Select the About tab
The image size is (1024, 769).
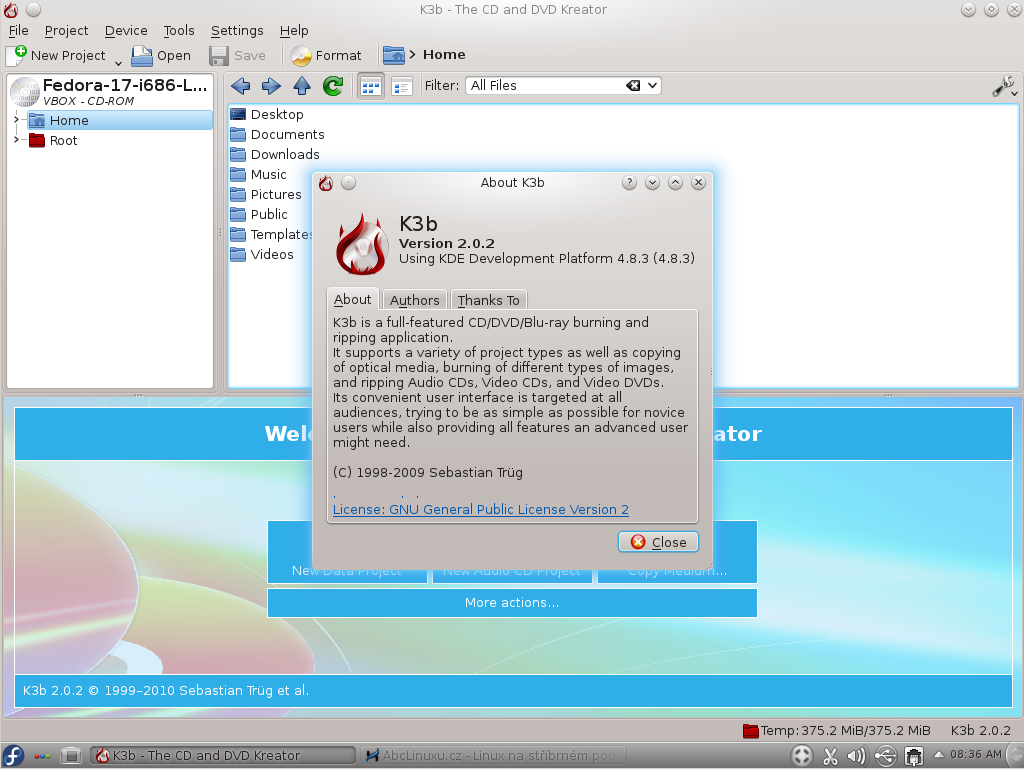click(353, 299)
